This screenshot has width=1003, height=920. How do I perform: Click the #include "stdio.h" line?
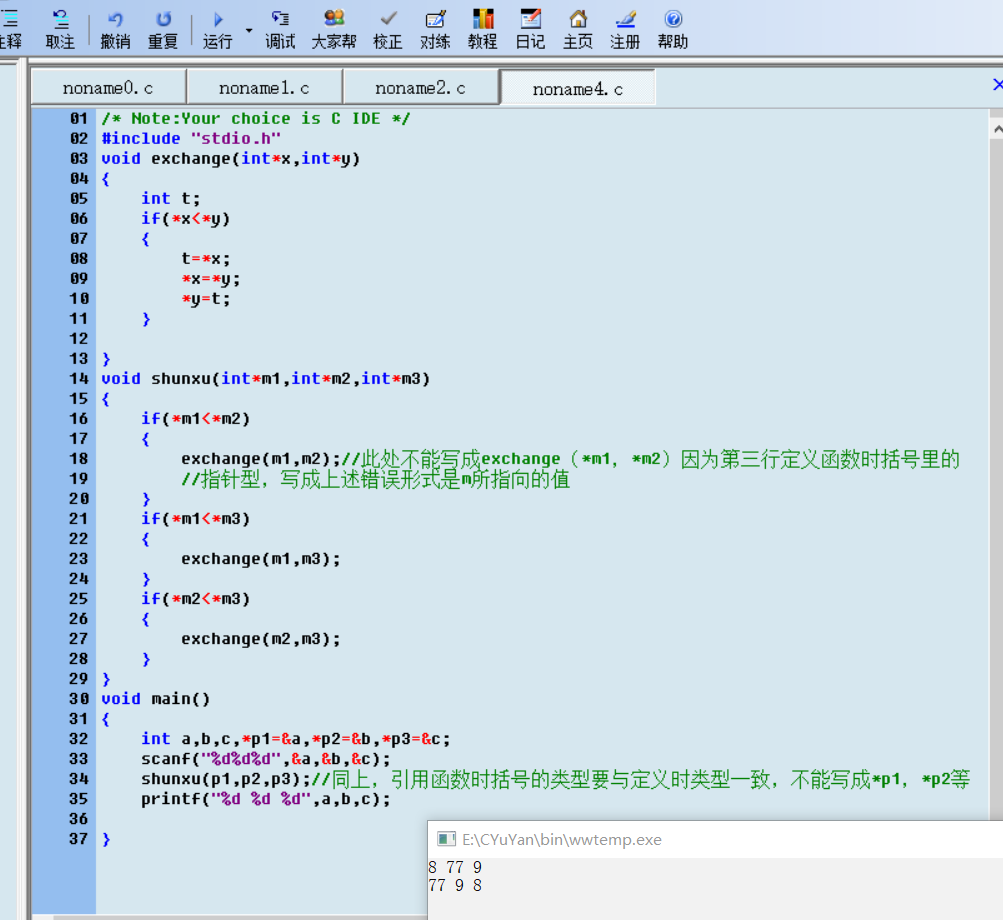point(191,138)
